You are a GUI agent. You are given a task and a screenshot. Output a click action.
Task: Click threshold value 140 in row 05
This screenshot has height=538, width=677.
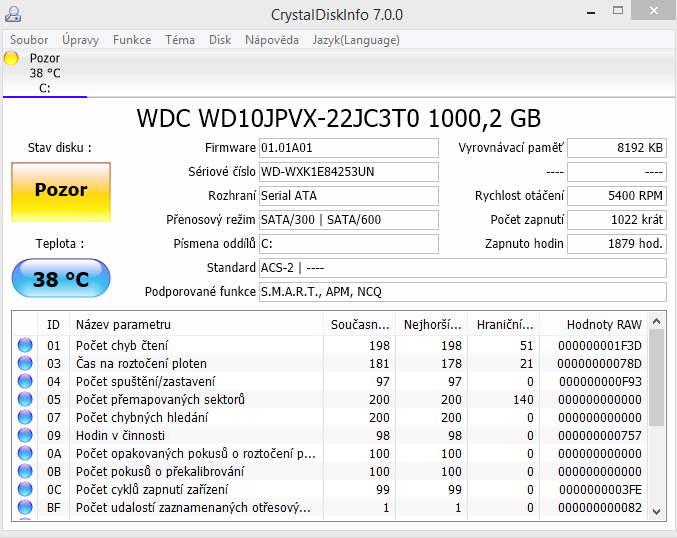523,399
